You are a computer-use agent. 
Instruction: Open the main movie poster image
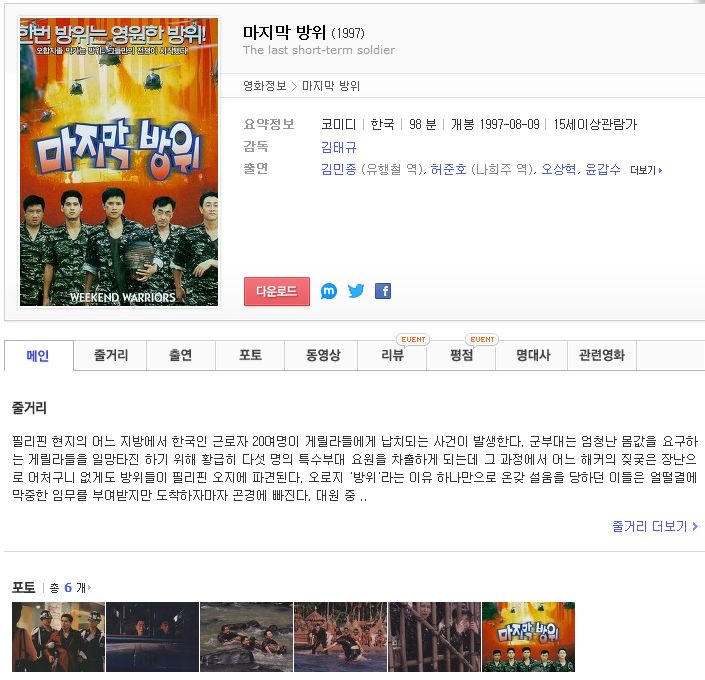(x=119, y=162)
